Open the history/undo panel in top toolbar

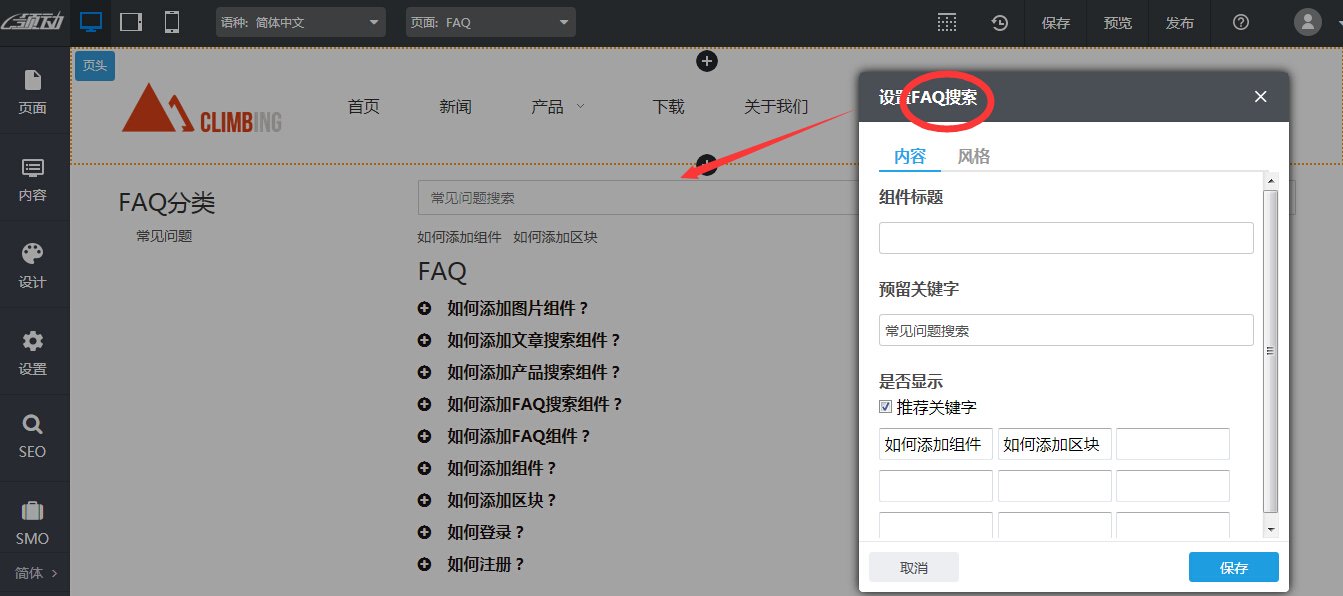(x=999, y=21)
